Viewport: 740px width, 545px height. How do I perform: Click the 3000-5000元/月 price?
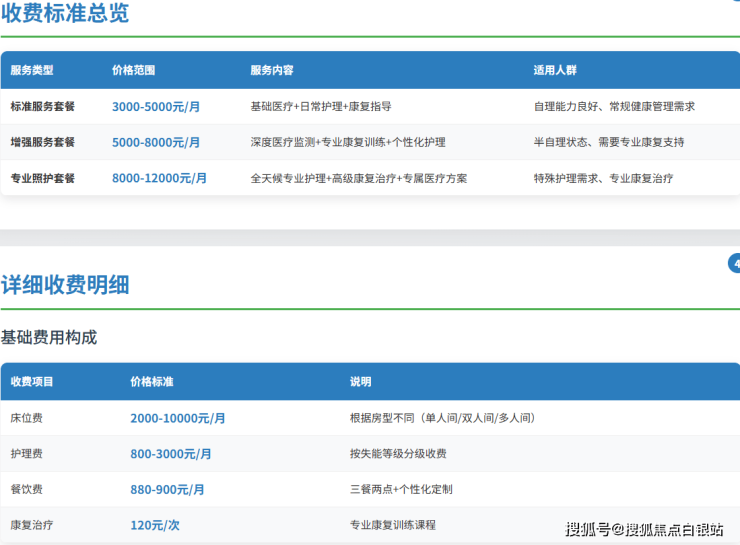155,107
